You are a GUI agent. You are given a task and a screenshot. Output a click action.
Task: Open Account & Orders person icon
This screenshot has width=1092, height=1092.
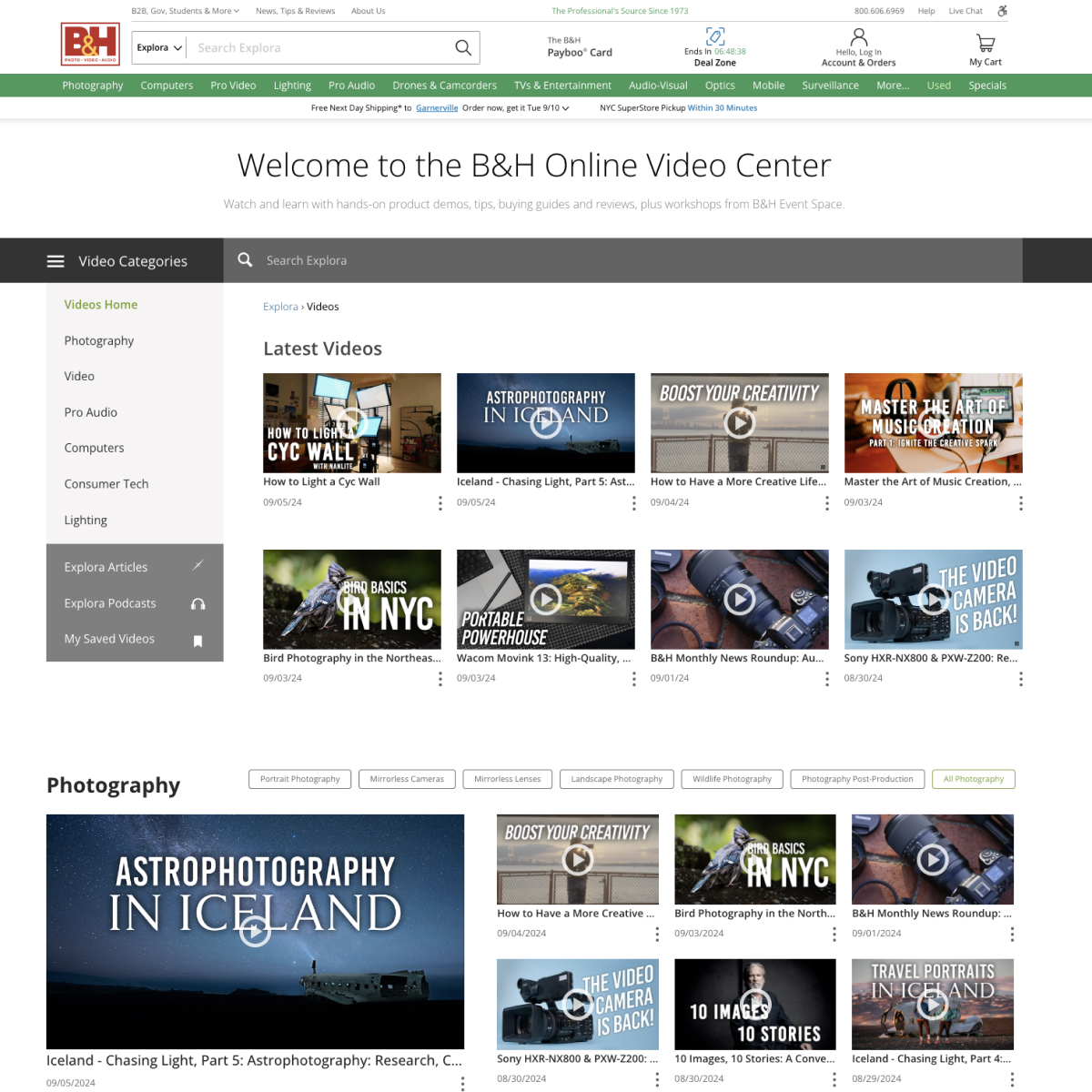pyautogui.click(x=858, y=37)
